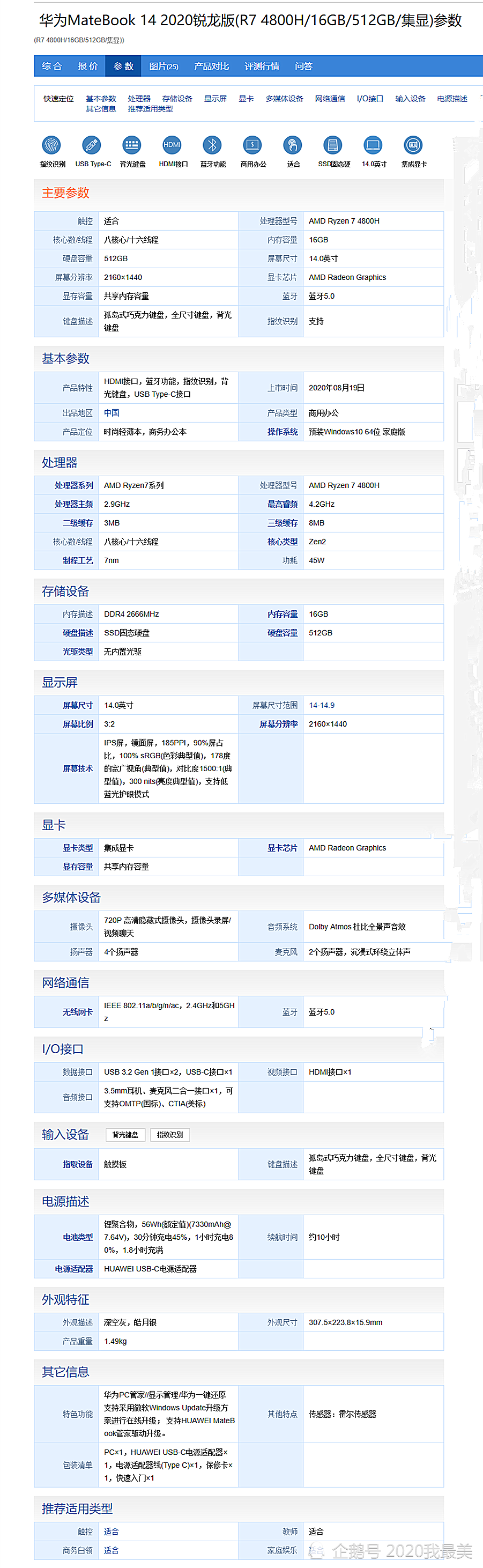This screenshot has width=483, height=1568.
Task: Open the 操作系统 label link
Action: [283, 432]
